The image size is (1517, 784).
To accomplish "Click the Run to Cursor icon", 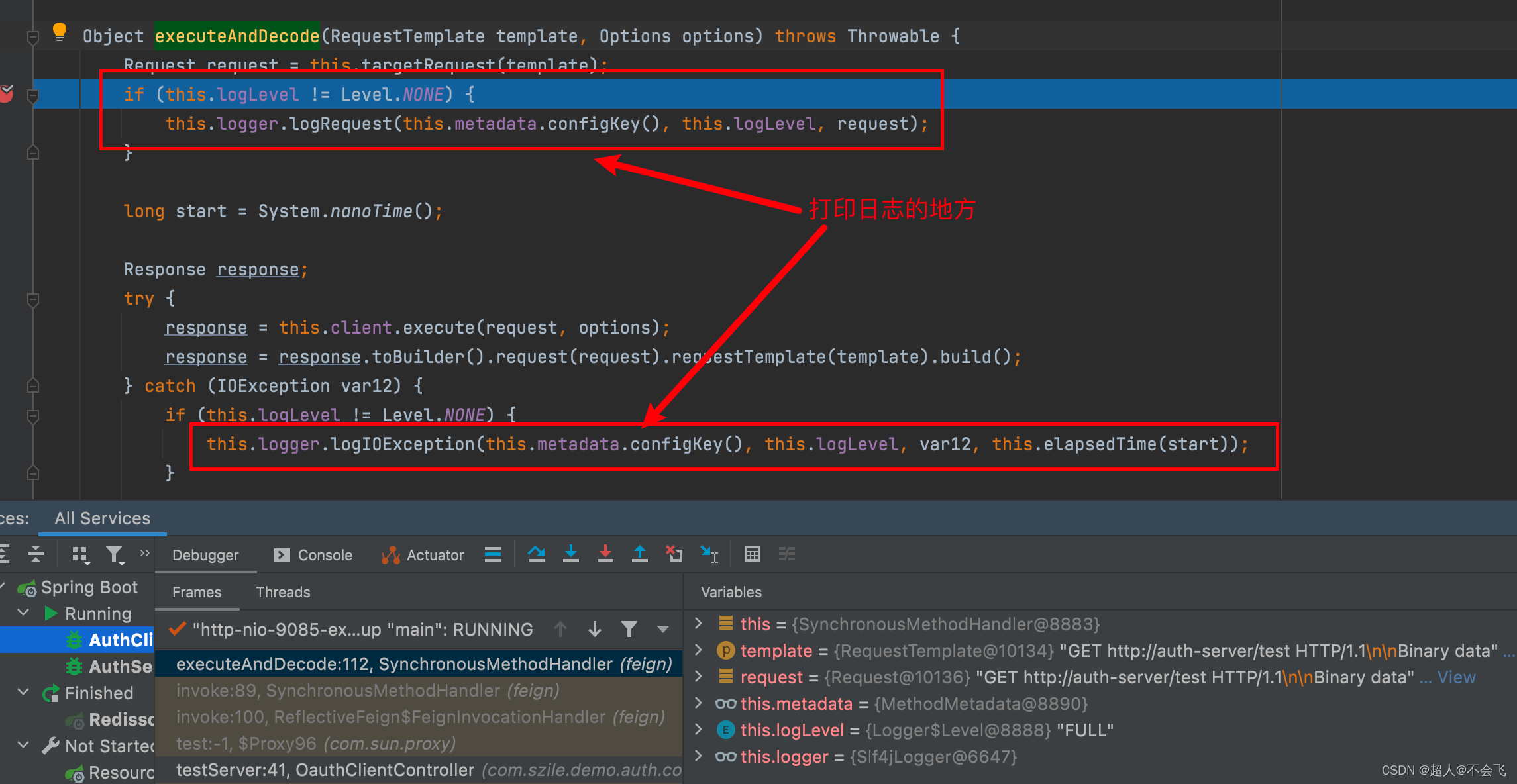I will pyautogui.click(x=709, y=554).
